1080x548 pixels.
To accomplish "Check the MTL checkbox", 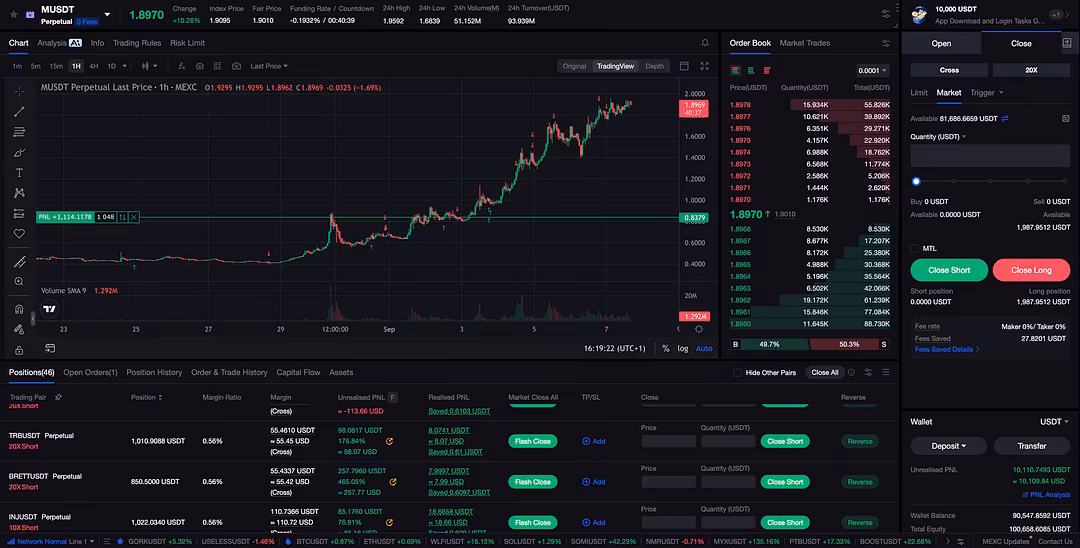I will (x=915, y=248).
